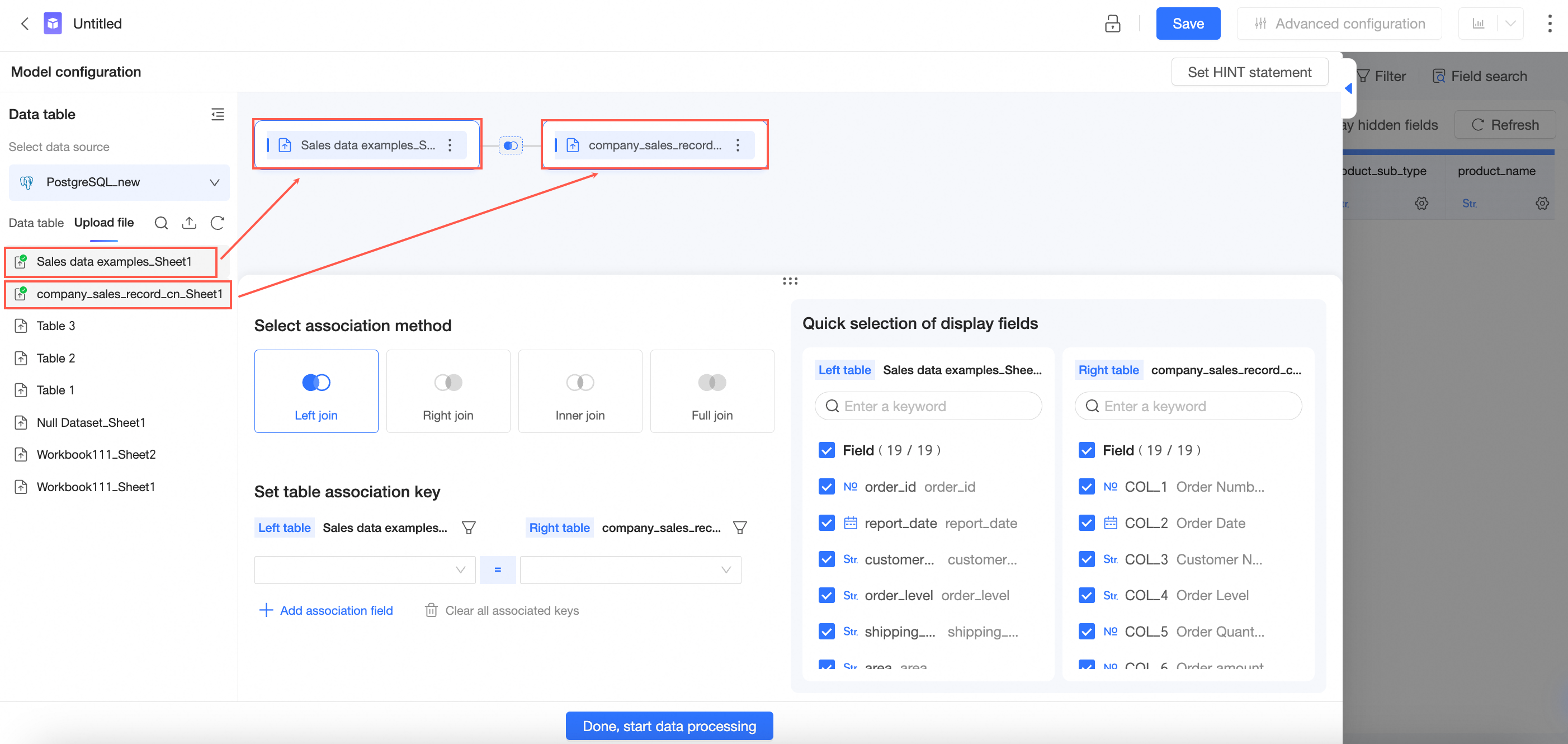Uncheck the COL_2 Order Date checkbox

click(x=1086, y=523)
